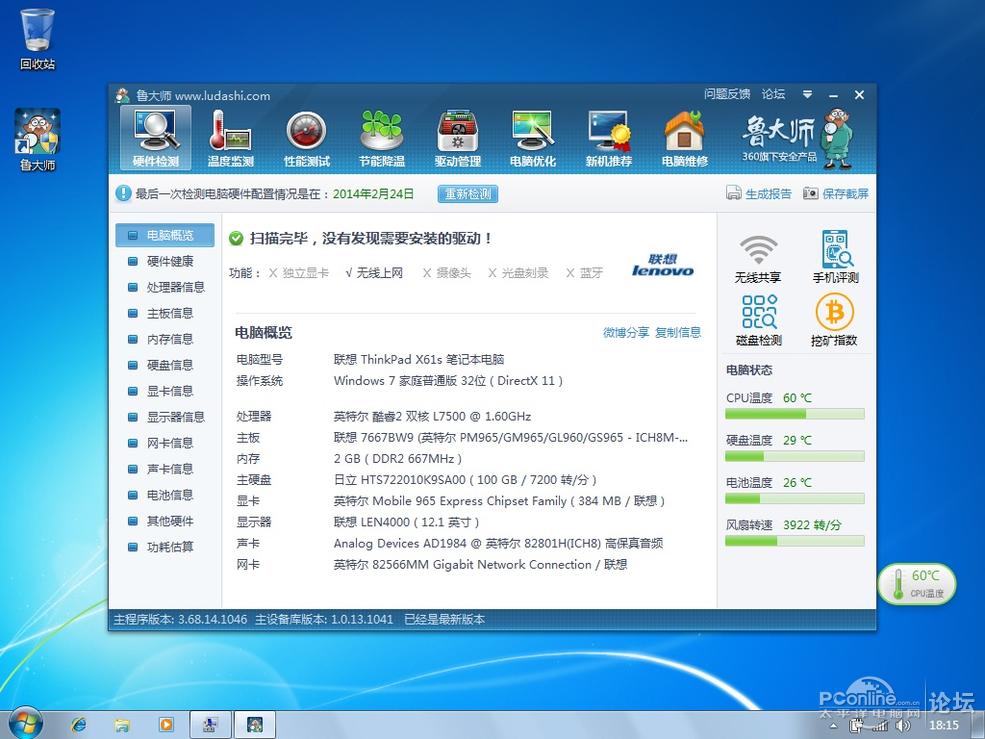985x739 pixels.
Task: Click the CPU温度 progress bar
Action: (x=795, y=414)
